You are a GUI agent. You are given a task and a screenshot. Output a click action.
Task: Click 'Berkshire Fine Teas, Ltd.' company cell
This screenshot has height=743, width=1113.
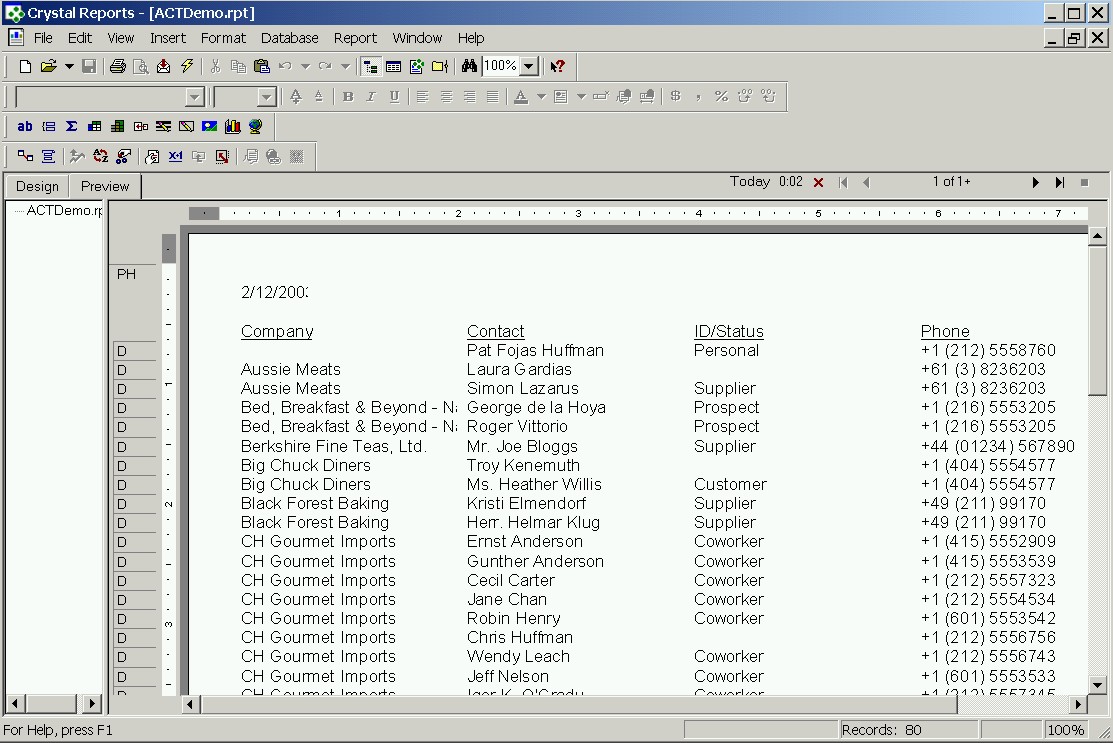coord(333,446)
